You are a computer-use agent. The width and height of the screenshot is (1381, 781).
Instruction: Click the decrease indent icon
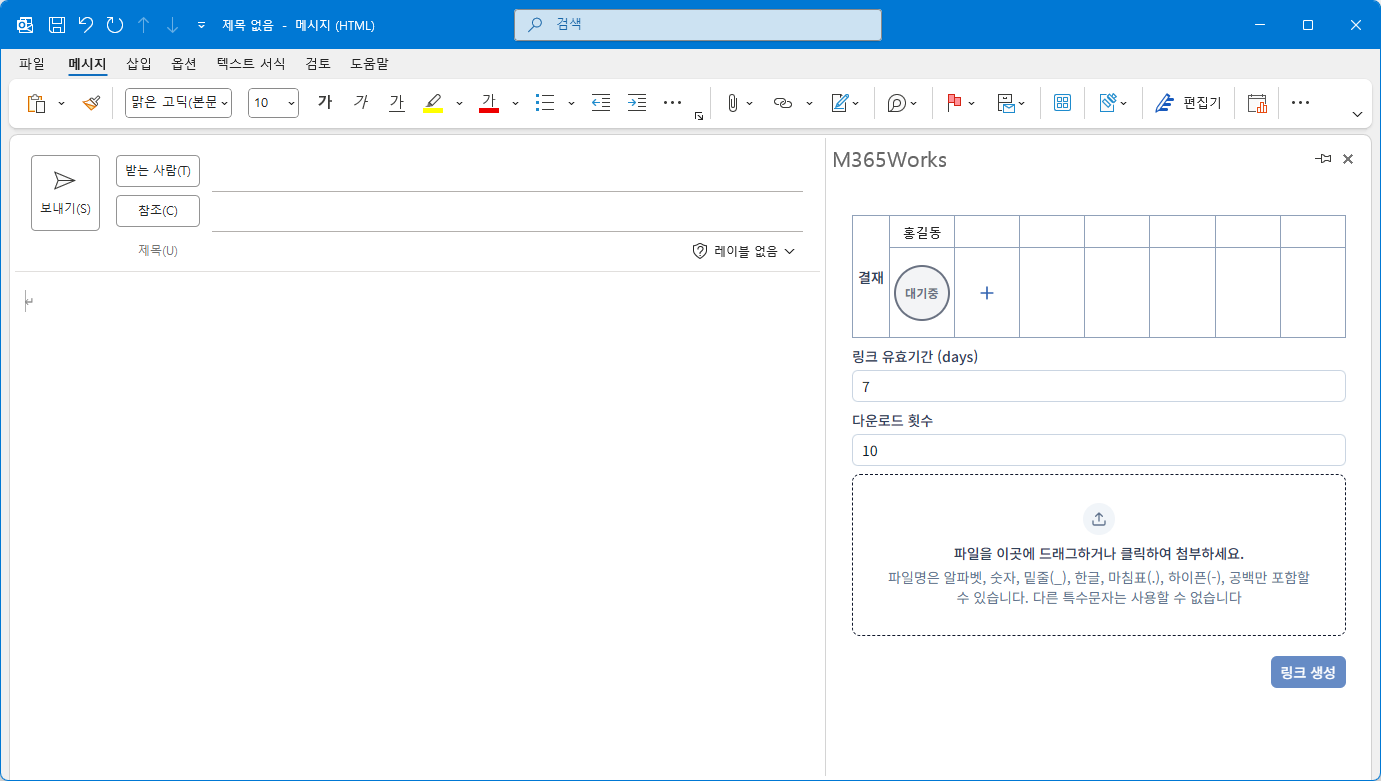[600, 103]
